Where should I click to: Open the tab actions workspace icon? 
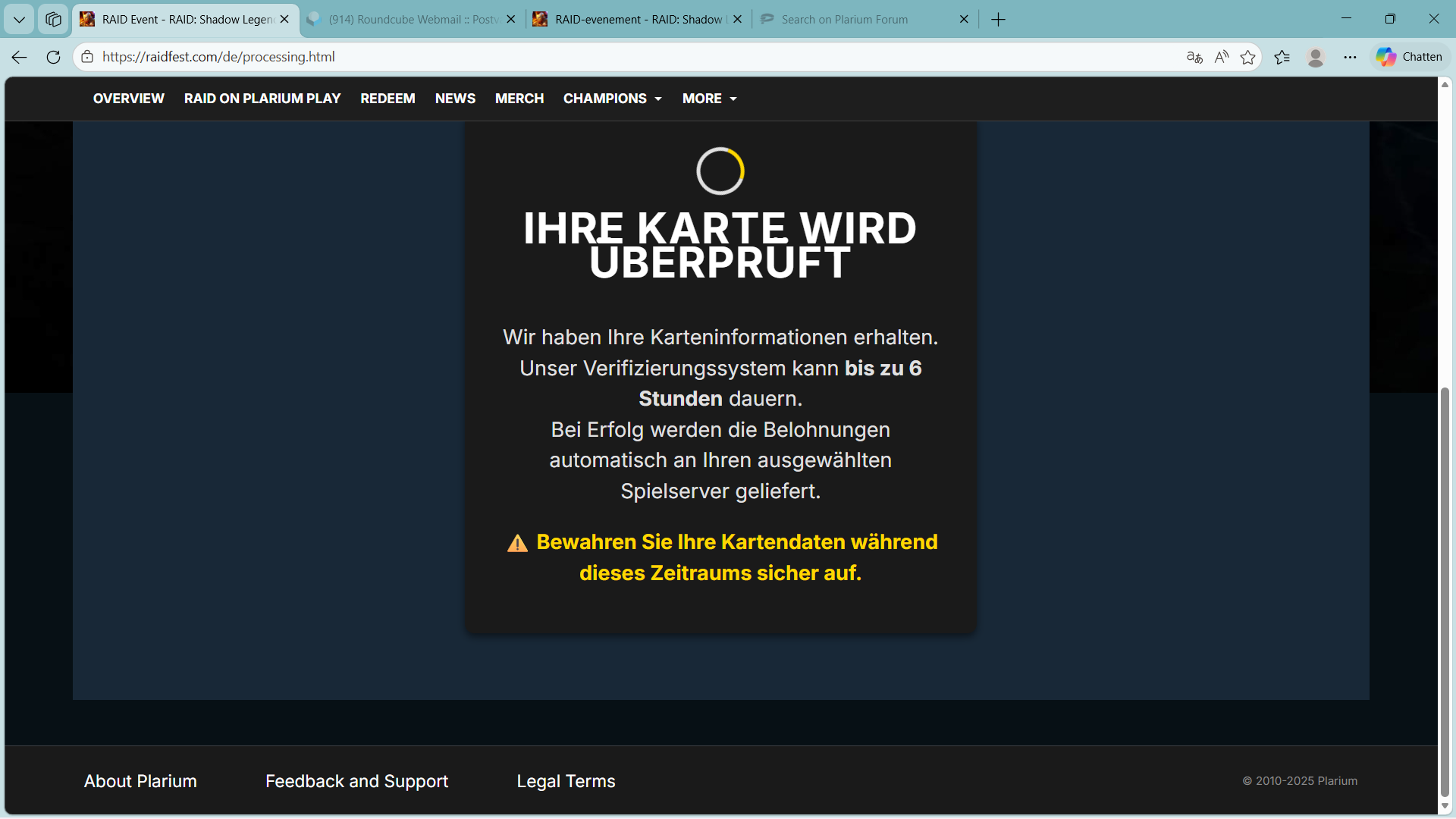pos(53,19)
